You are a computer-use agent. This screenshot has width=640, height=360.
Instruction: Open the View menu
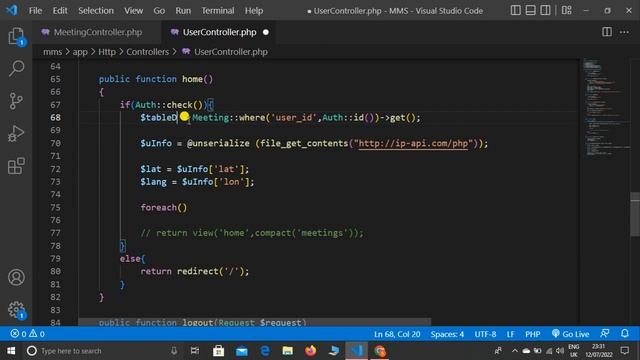point(133,11)
